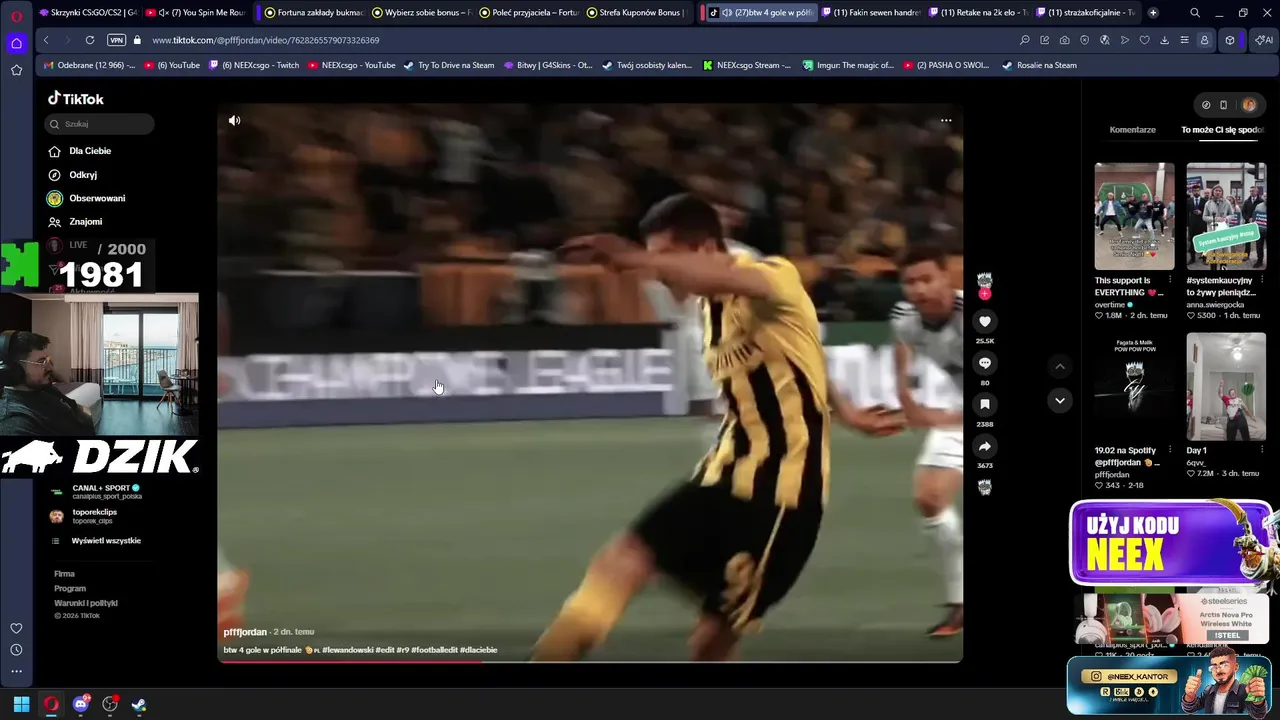Expand the Program footer section
Image resolution: width=1280 pixels, height=720 pixels.
click(x=70, y=589)
